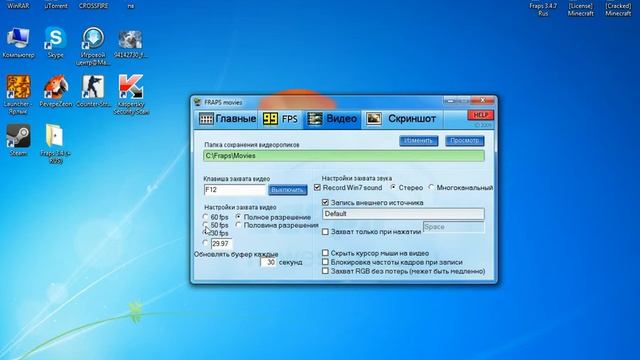Viewport: 640px width, 360px height.
Task: Click the uTorrent desktop label
Action: 56,6
